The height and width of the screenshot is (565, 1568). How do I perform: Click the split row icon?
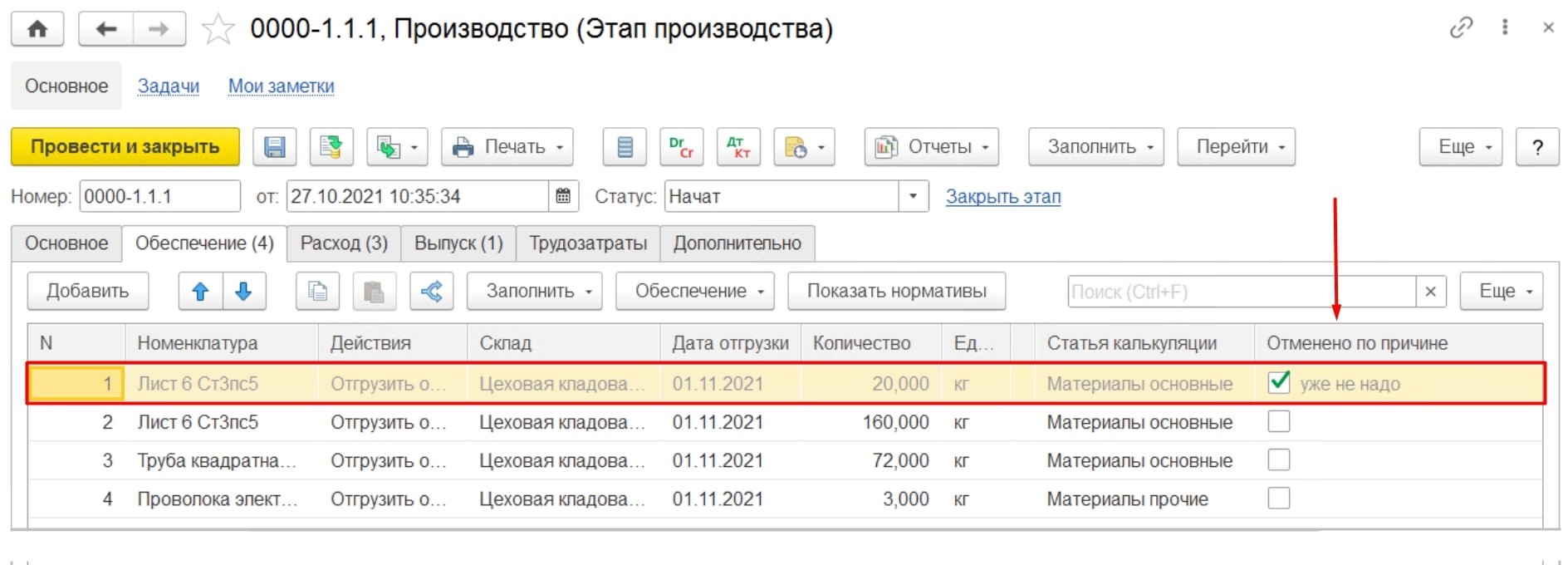click(431, 292)
